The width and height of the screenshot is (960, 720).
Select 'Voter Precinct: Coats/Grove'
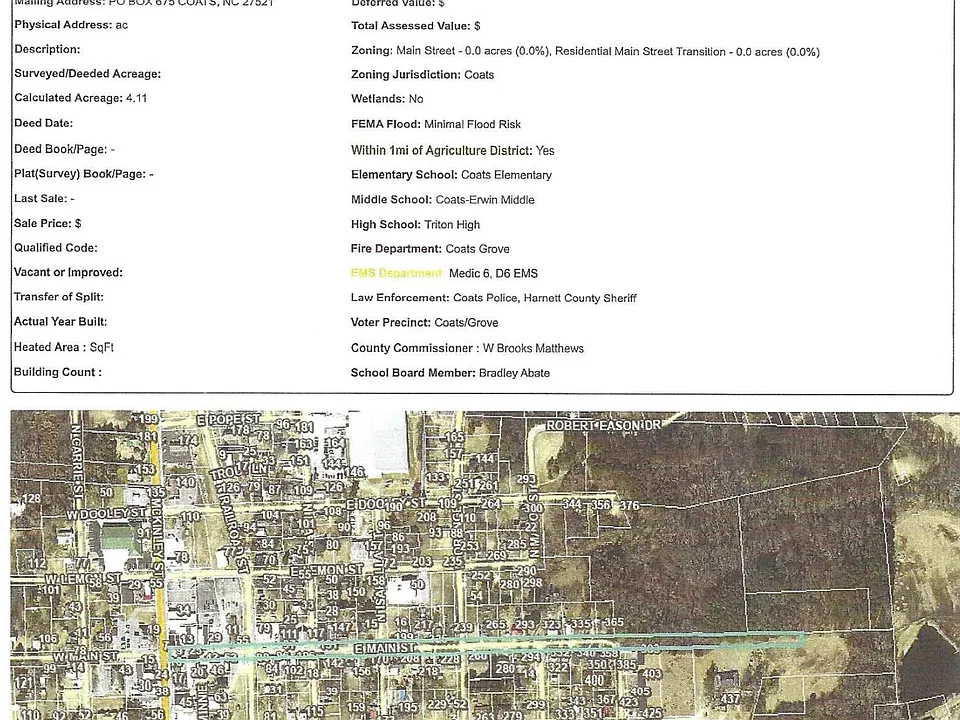pyautogui.click(x=424, y=323)
